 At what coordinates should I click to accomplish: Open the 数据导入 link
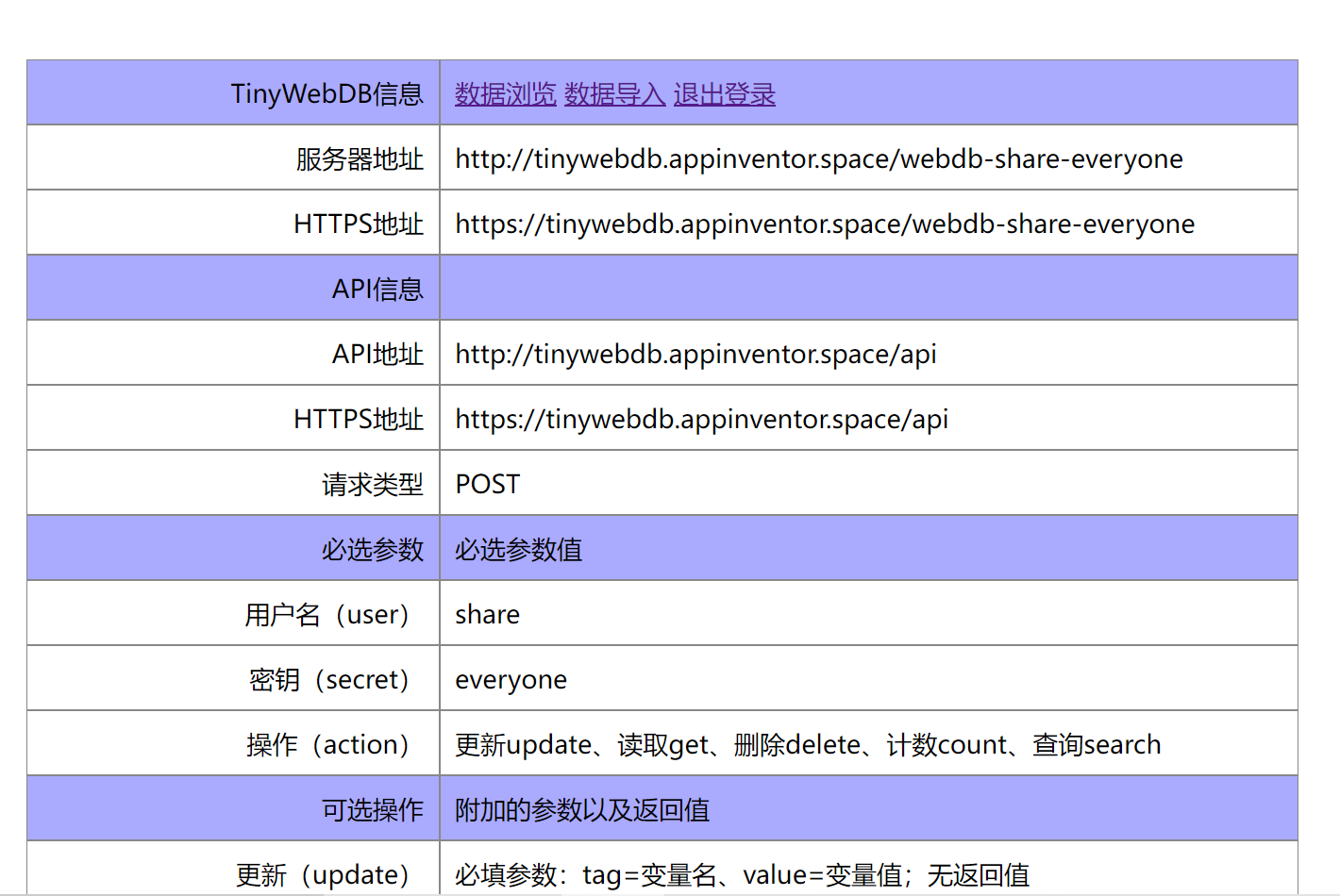[615, 93]
